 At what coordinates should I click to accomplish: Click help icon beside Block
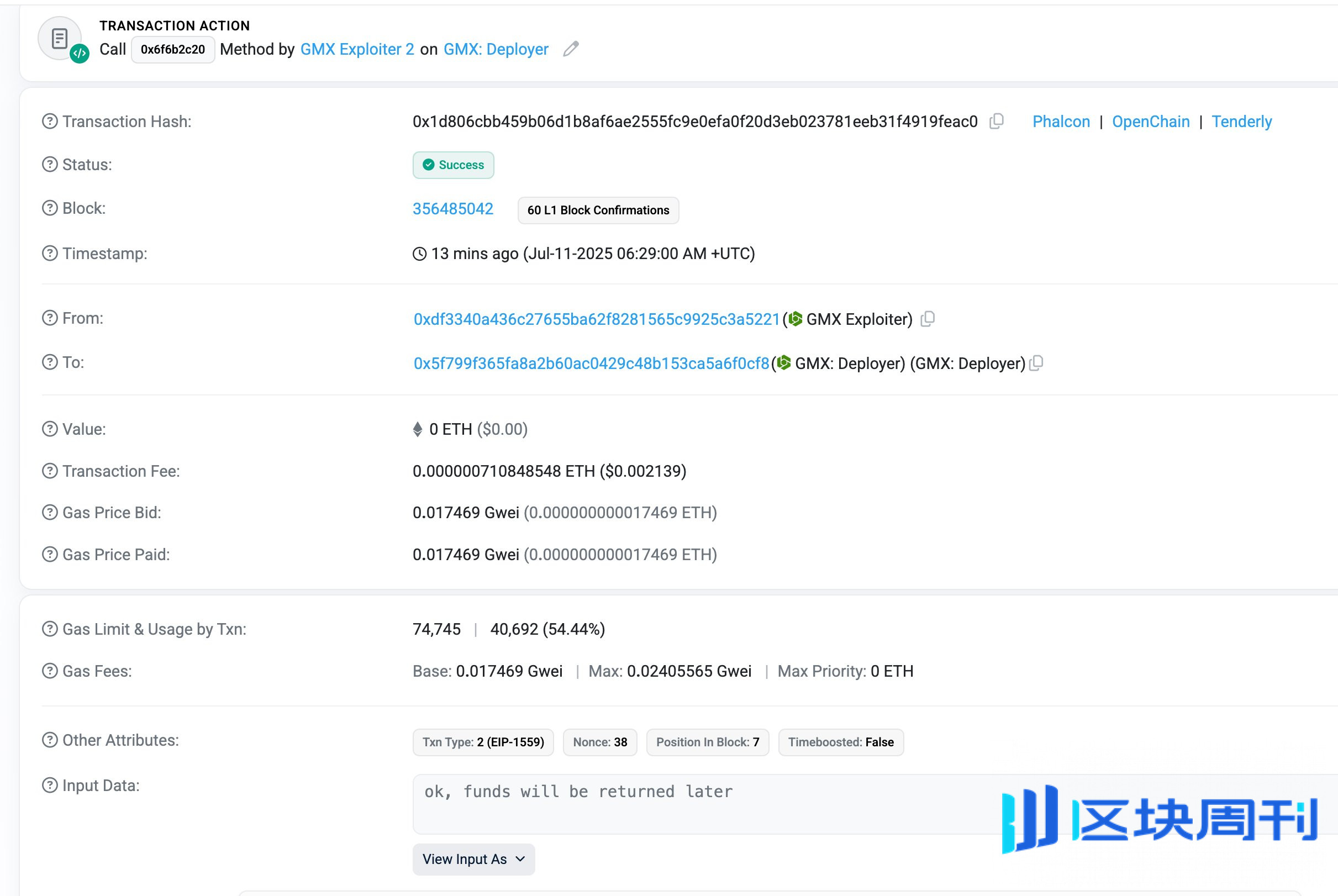pyautogui.click(x=50, y=208)
